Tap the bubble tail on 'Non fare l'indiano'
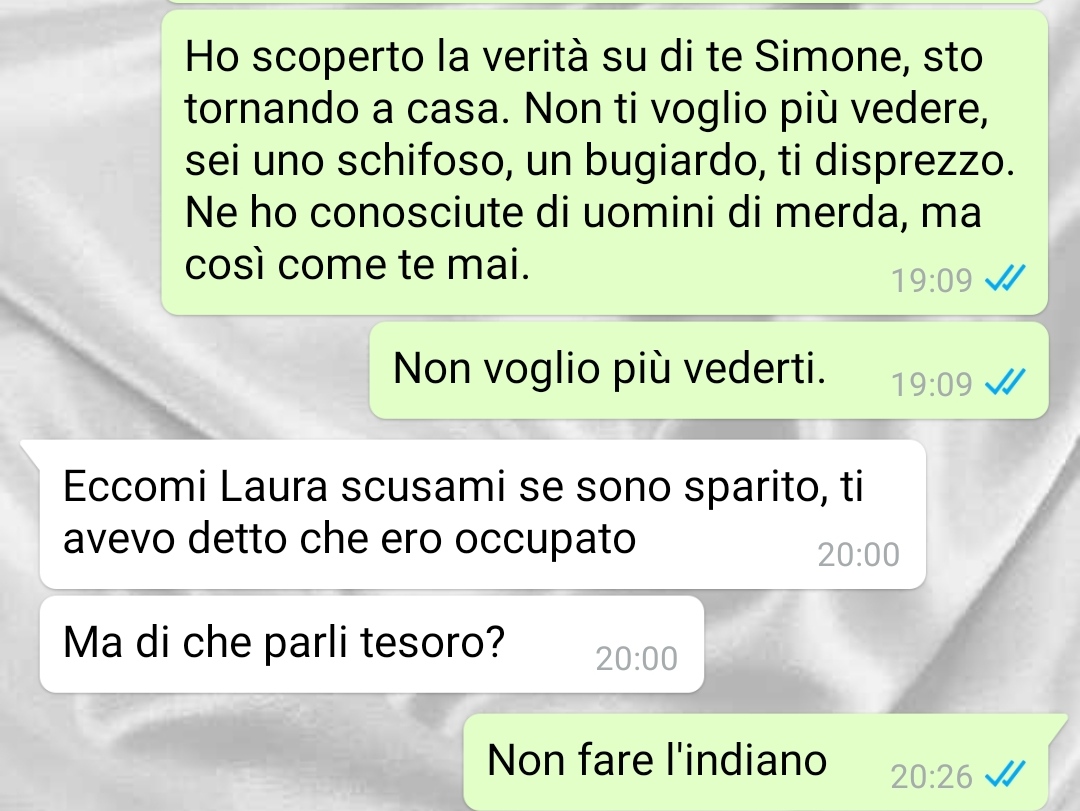The height and width of the screenshot is (811, 1080). pos(1058,726)
